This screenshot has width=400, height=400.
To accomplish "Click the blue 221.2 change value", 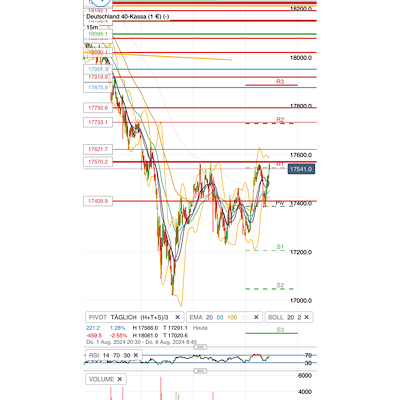I will tap(93, 328).
